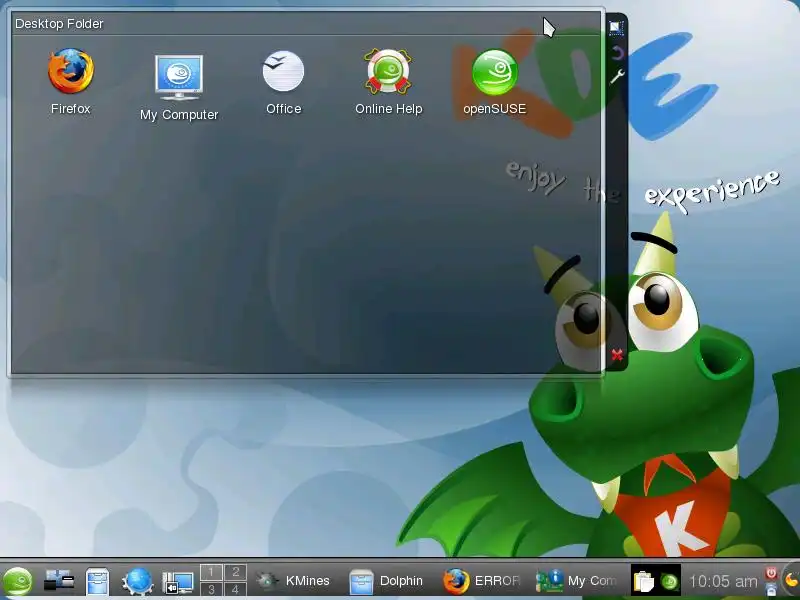Switch to virtual desktop 3
The height and width of the screenshot is (600, 800).
click(x=211, y=589)
